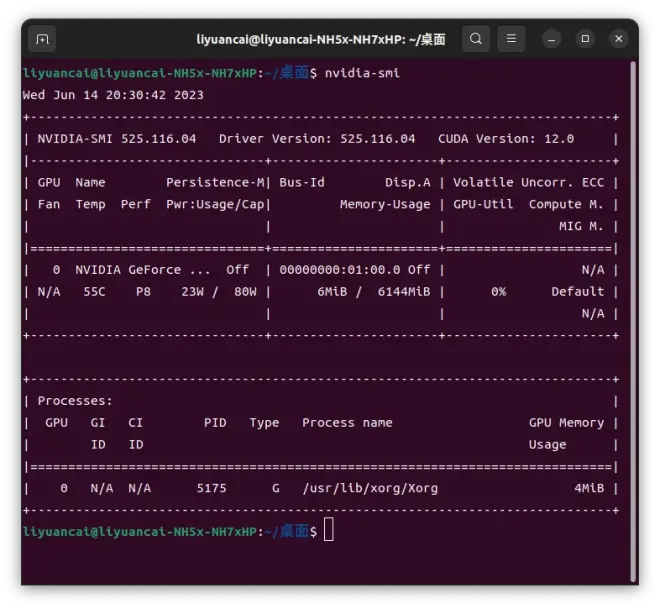Click the 6144MiB total memory value

point(404,292)
